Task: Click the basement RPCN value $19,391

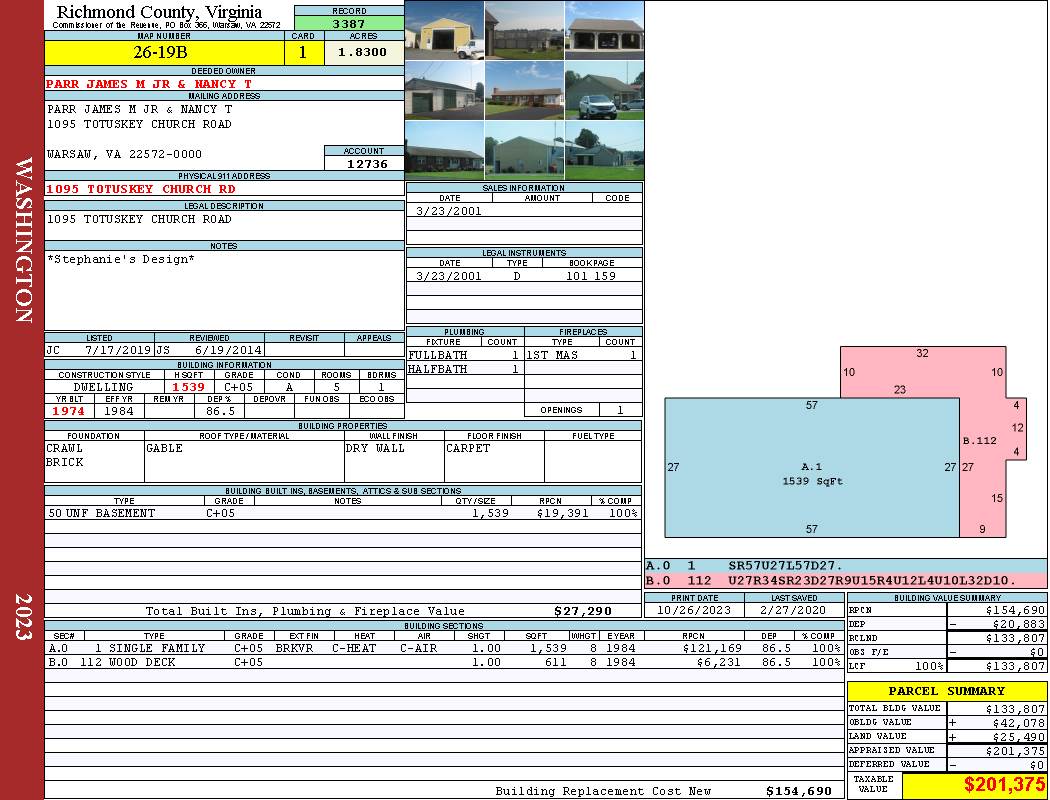Action: (562, 513)
